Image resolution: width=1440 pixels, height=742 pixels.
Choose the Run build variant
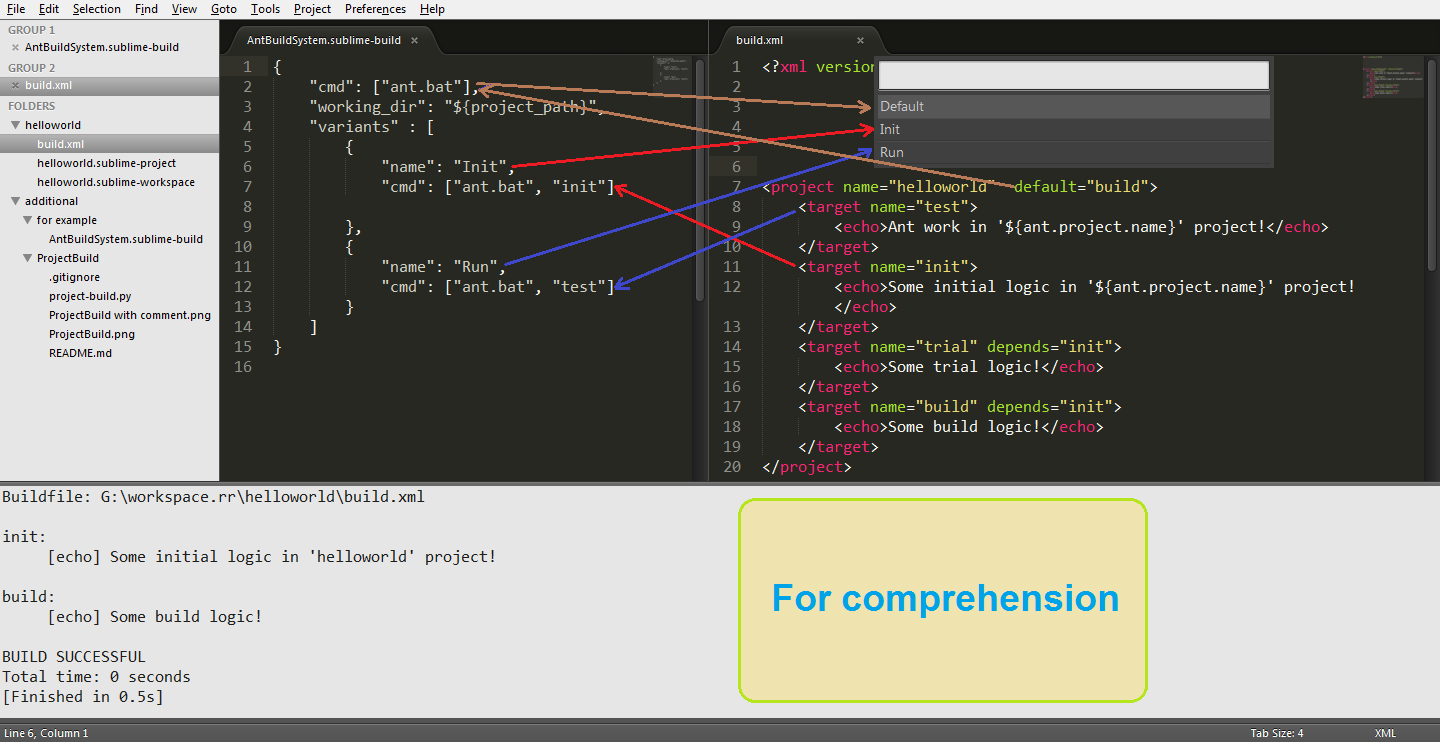[1074, 152]
